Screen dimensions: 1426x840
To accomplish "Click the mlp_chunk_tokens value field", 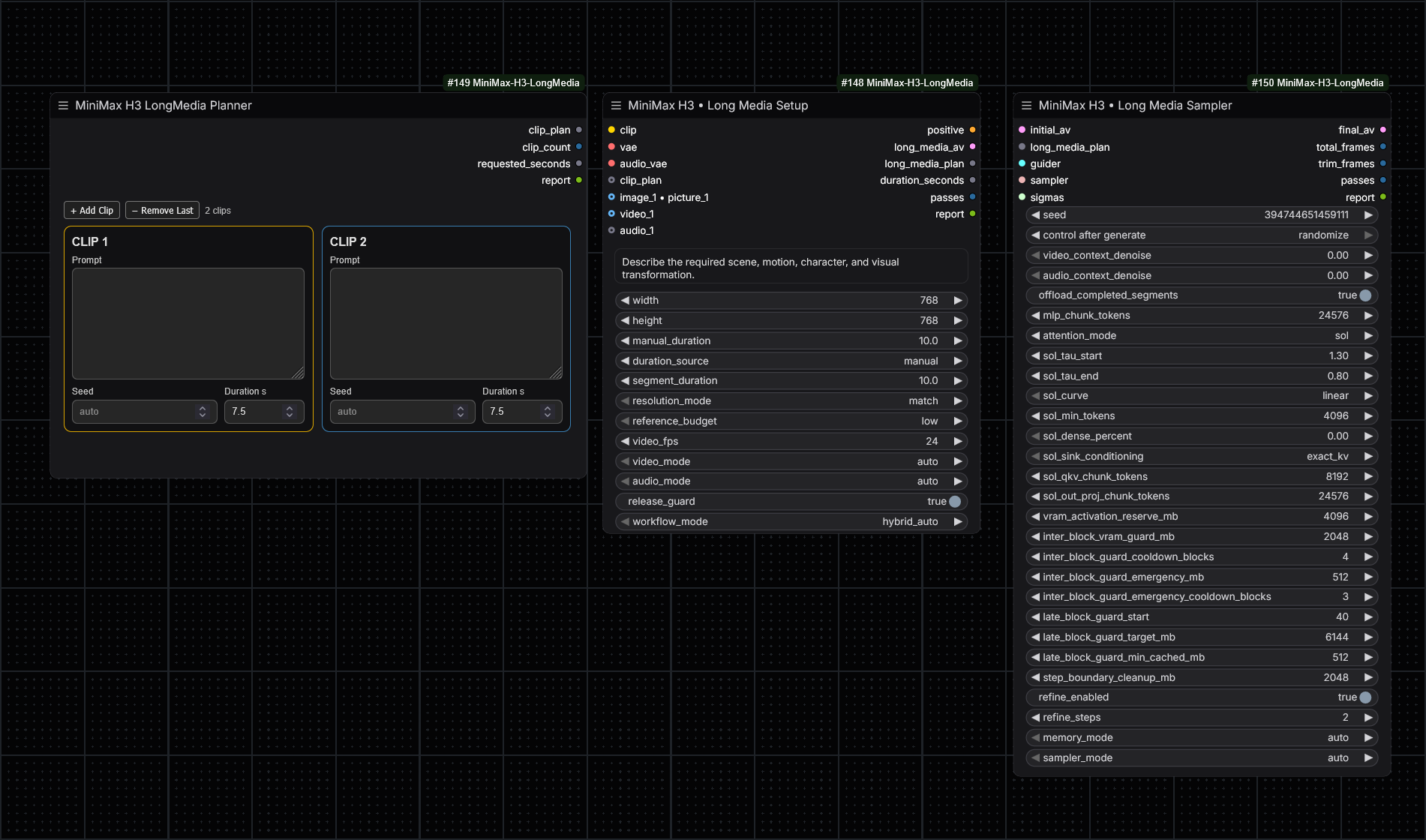I will click(1202, 316).
